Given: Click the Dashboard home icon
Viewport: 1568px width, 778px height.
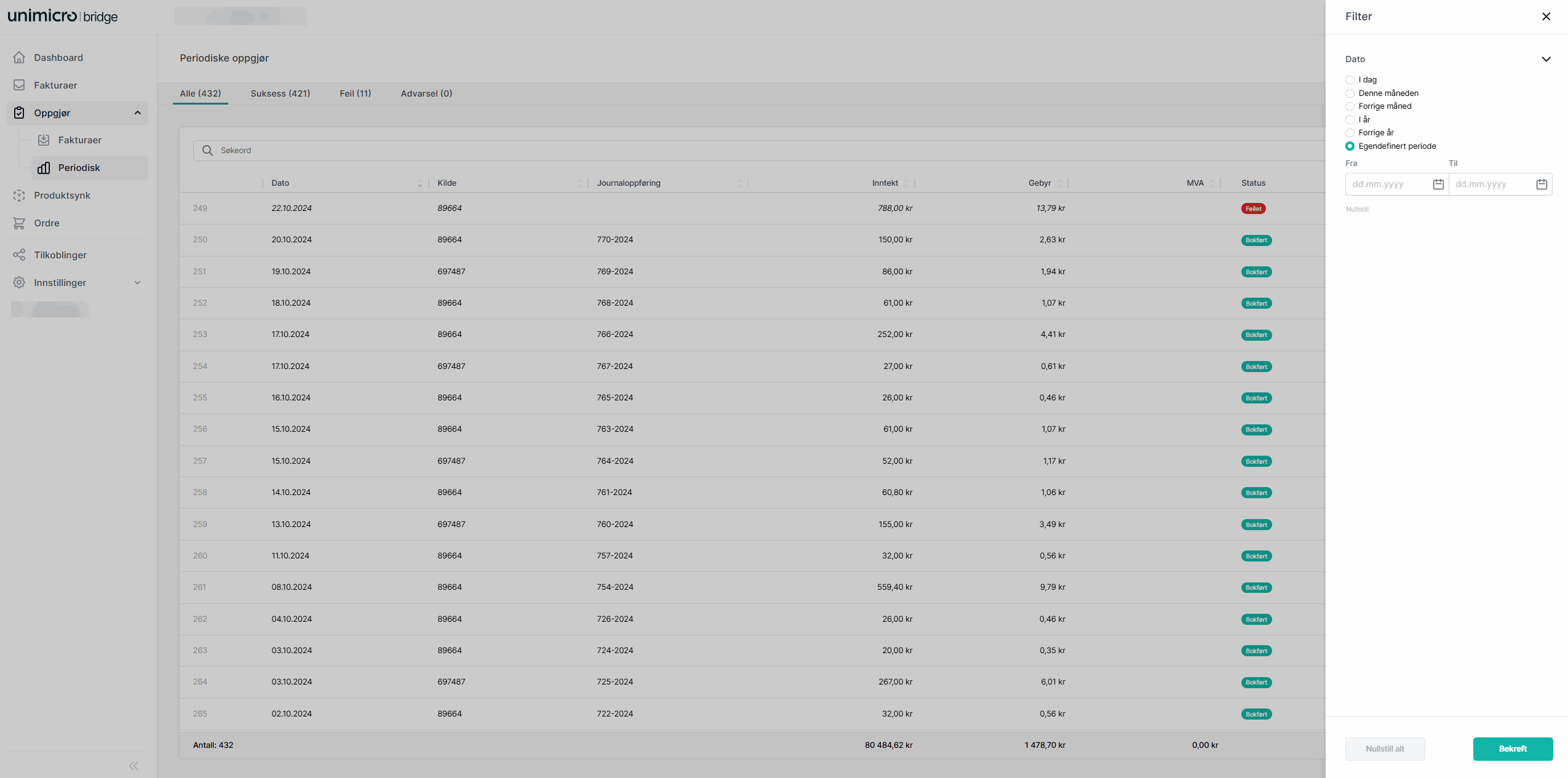Looking at the screenshot, I should [19, 57].
